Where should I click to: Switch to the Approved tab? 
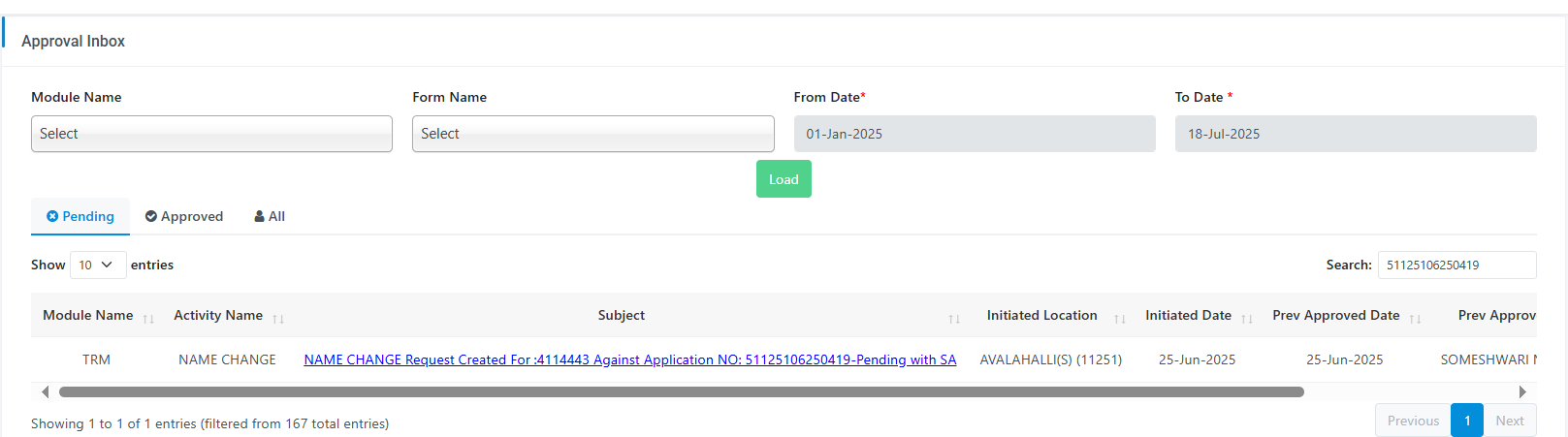184,216
